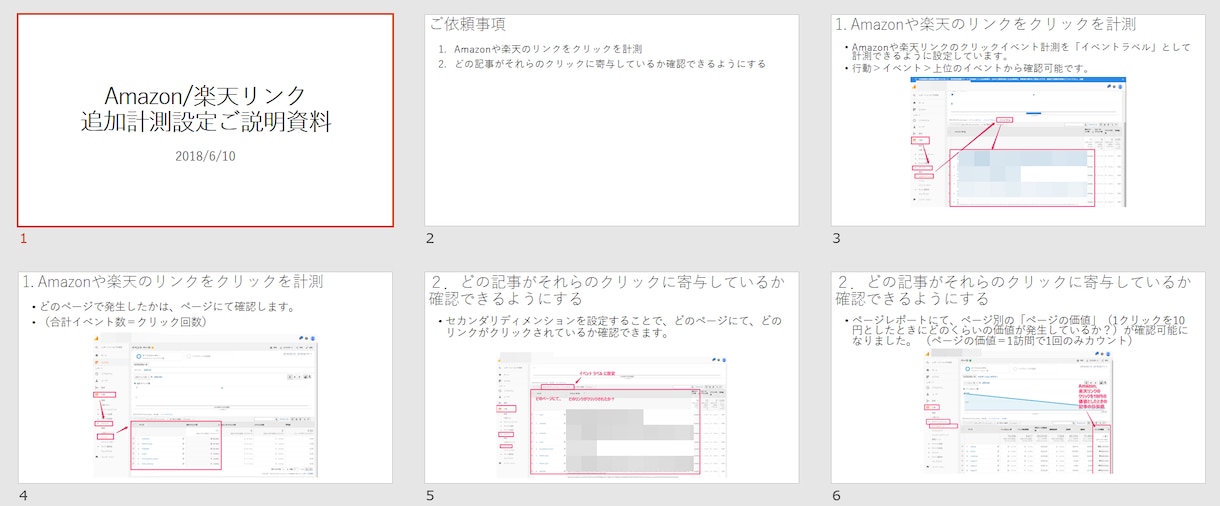1220x506 pixels.
Task: Click embedded analytics screenshot on slide 3
Action: click(1019, 143)
